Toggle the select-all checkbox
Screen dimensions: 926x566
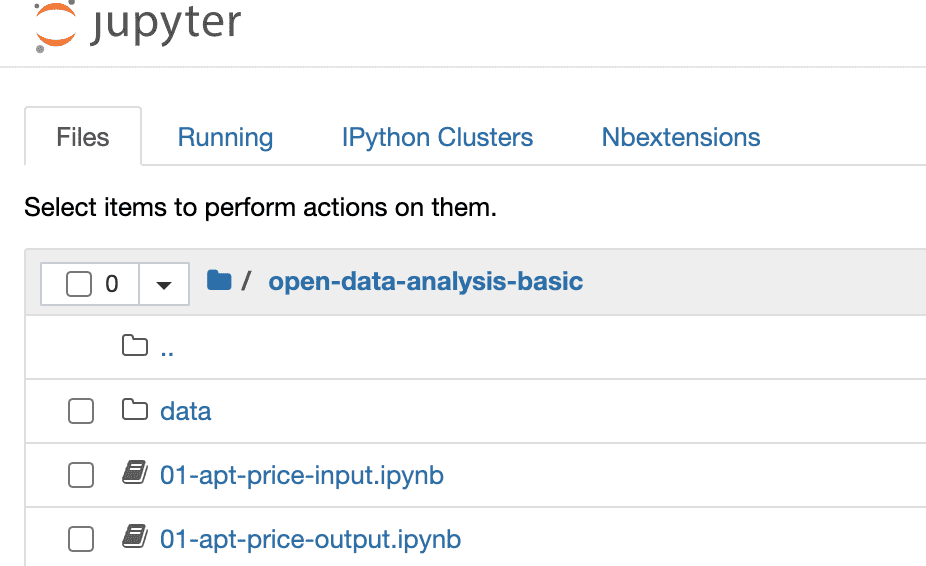(x=79, y=284)
